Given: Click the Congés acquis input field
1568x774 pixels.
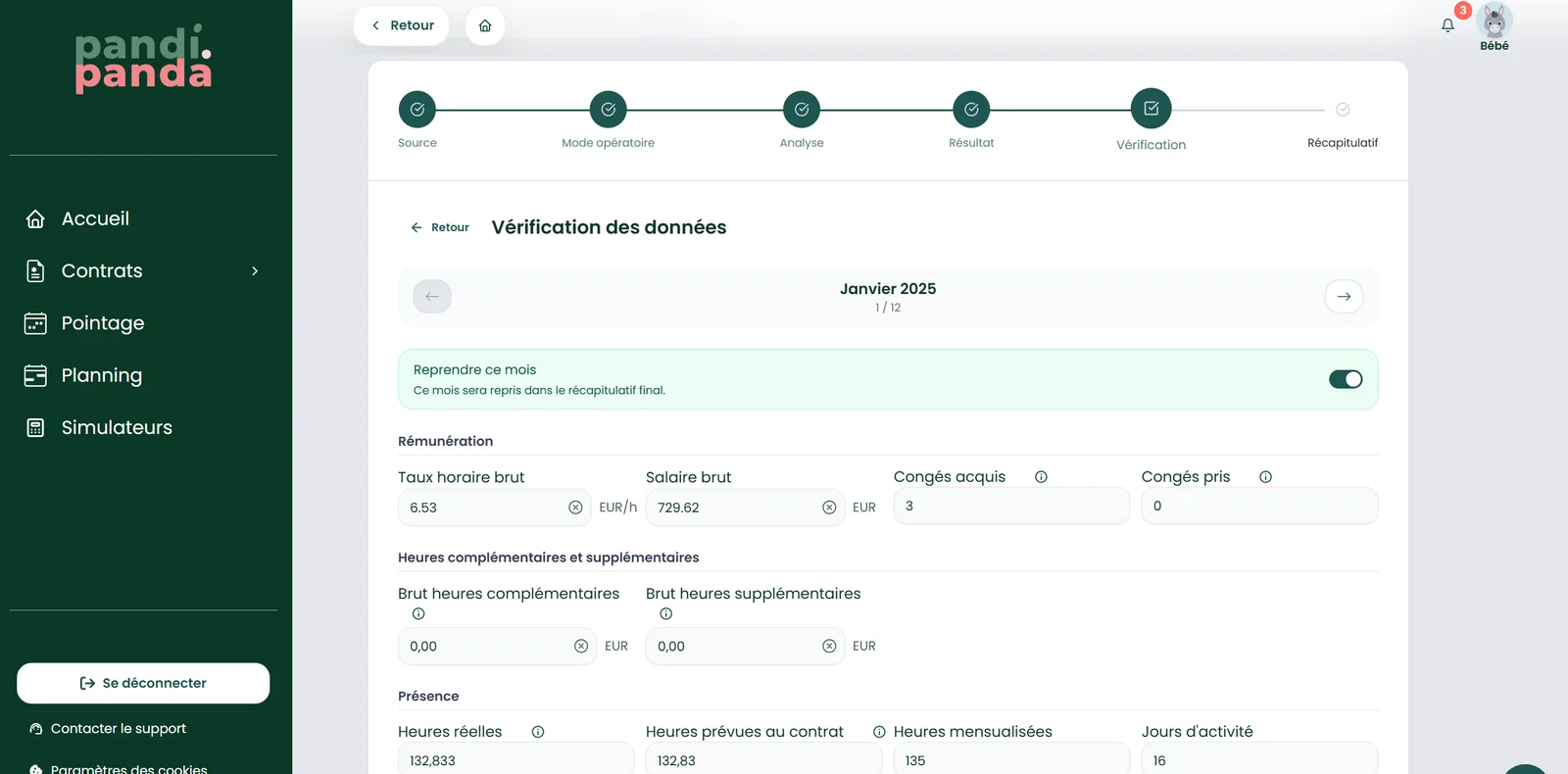Looking at the screenshot, I should [1011, 507].
